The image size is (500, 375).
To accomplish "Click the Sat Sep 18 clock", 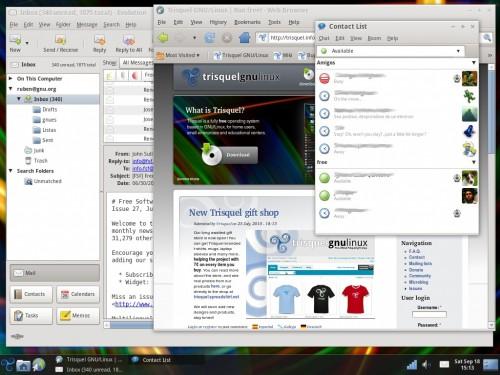I will (467, 364).
